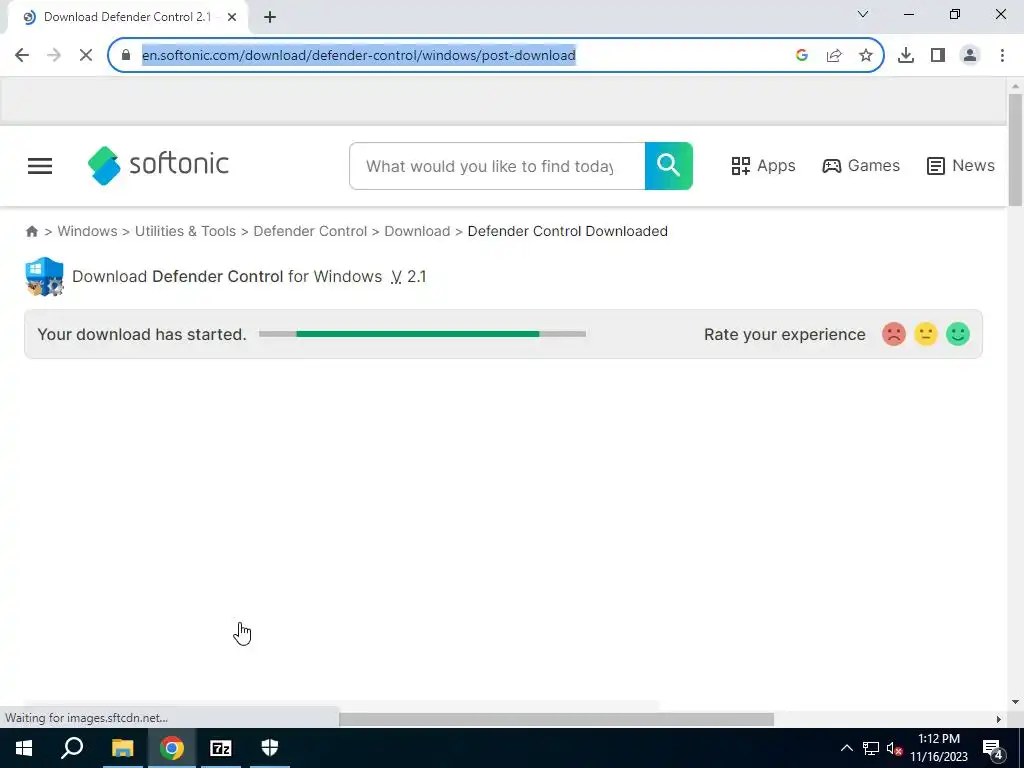
Task: Open File Explorer from taskbar
Action: tap(122, 748)
